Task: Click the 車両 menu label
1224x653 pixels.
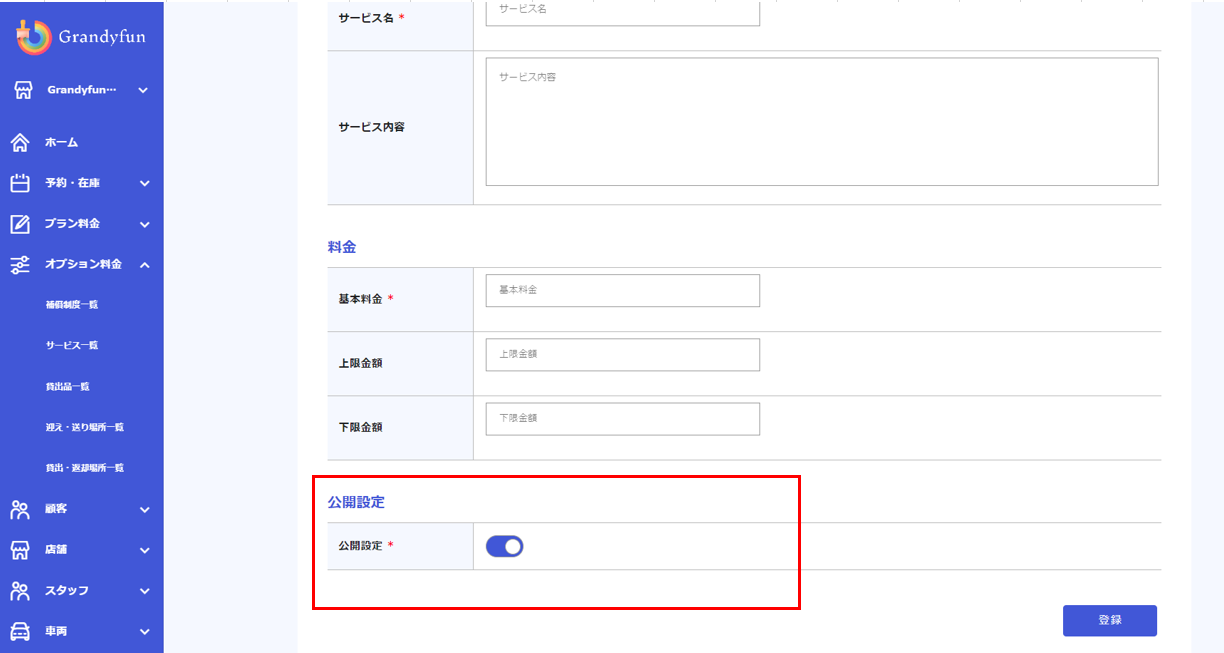Action: point(56,631)
